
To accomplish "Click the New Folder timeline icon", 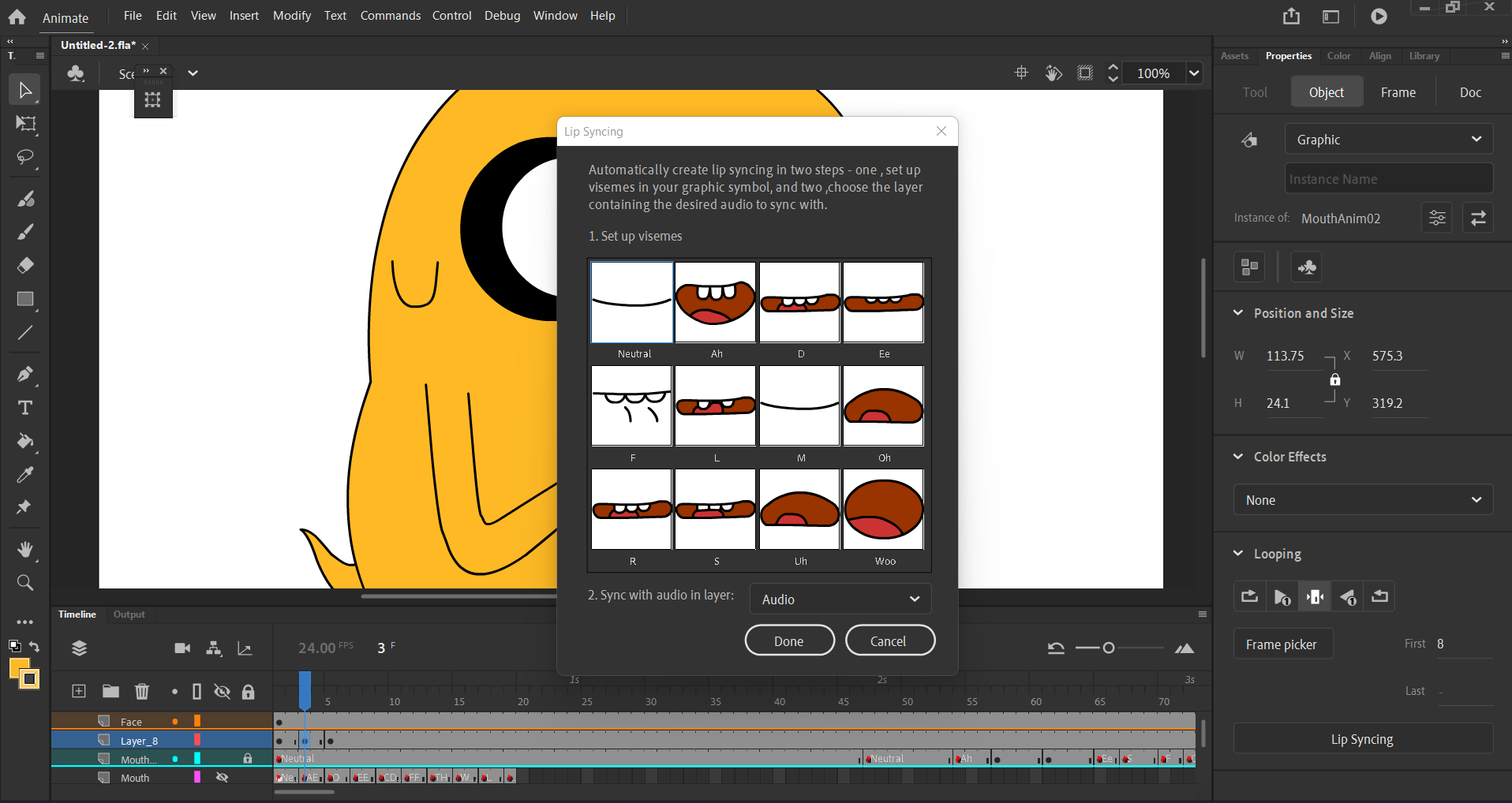I will [110, 692].
